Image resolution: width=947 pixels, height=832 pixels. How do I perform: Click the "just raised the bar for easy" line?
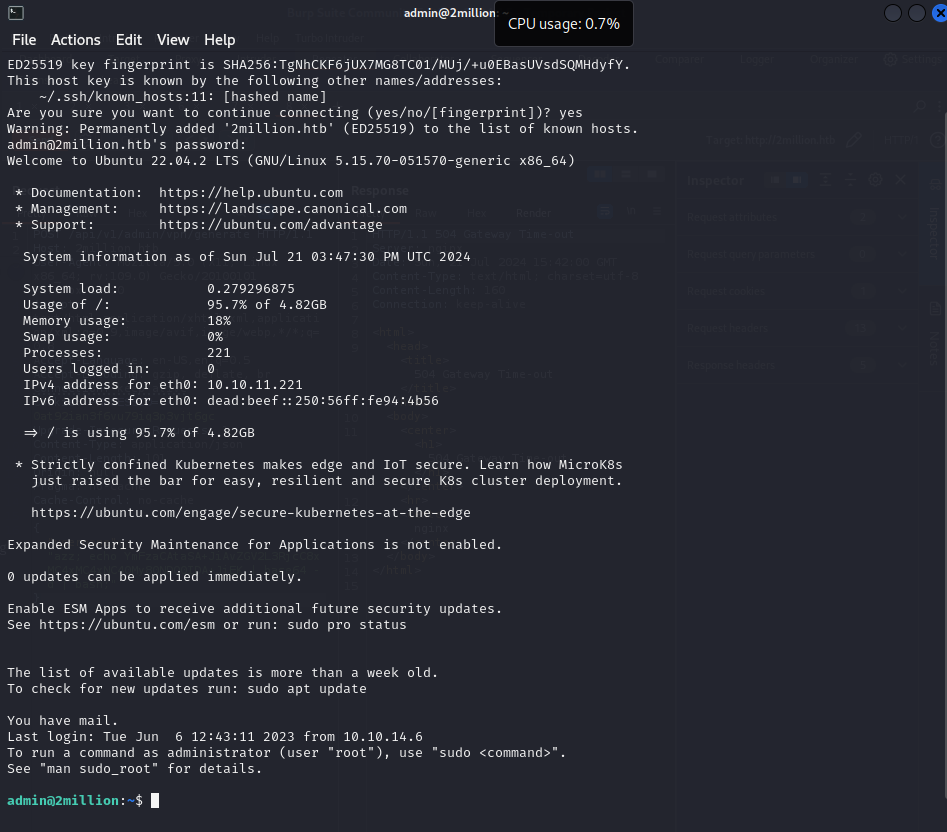327,481
